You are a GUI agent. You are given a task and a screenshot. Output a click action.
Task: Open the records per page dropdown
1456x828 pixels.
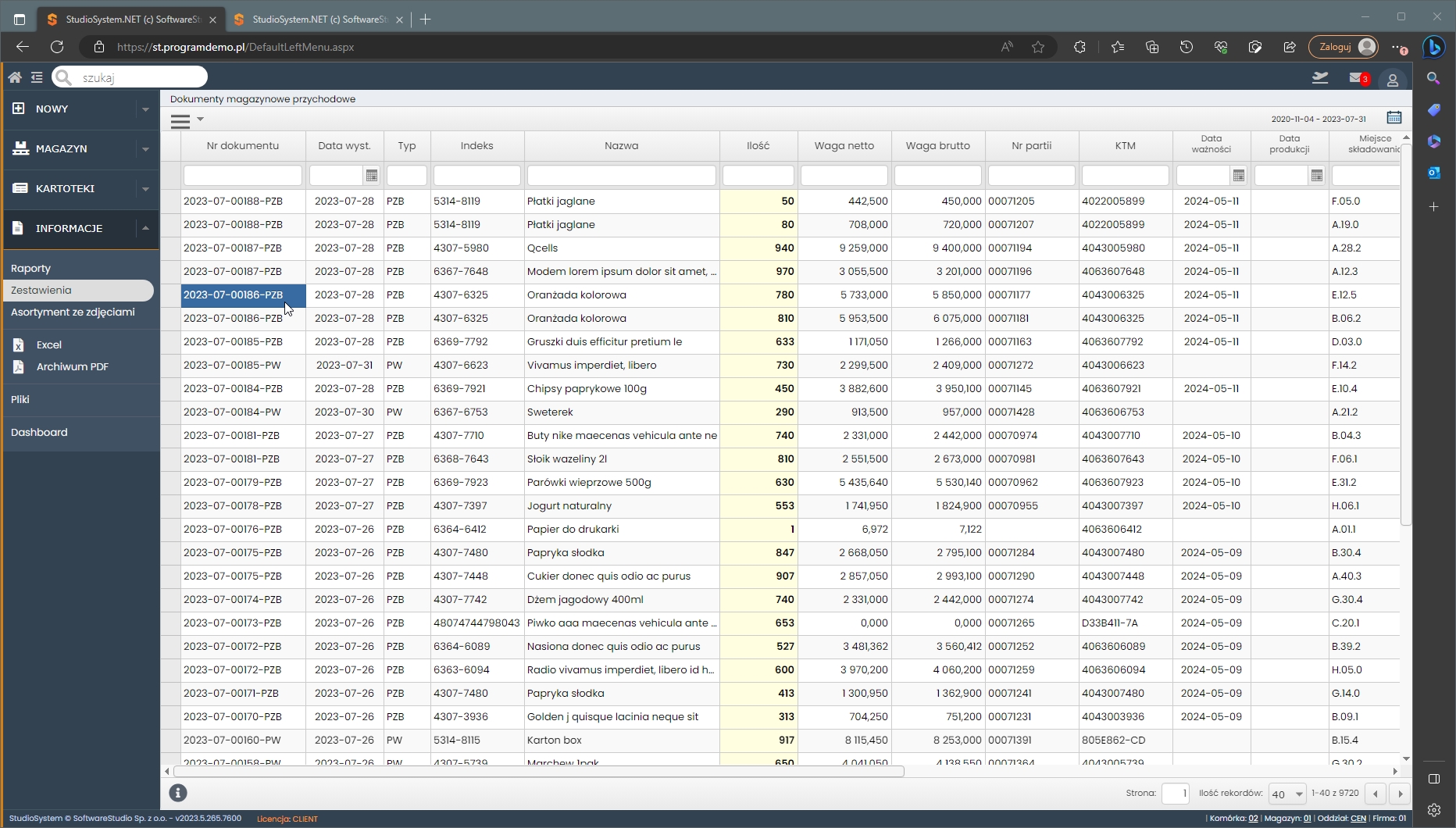click(x=1286, y=794)
